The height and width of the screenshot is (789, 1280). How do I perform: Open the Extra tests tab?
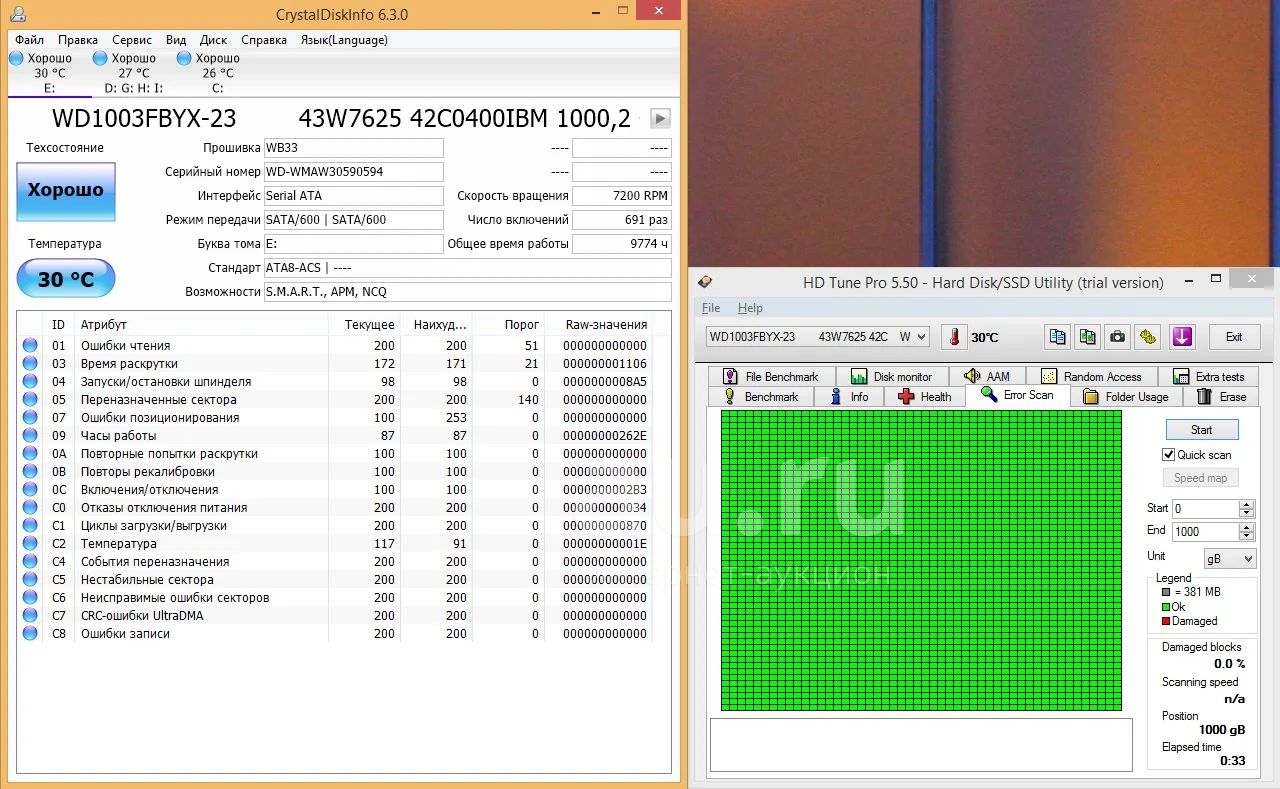[1210, 376]
